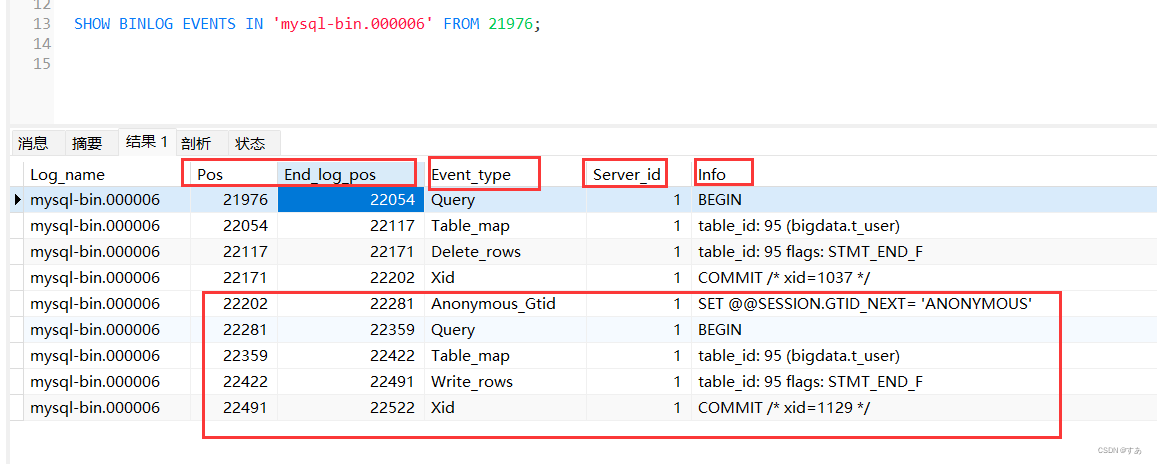Click the Server_id column header
Image resolution: width=1157 pixels, height=464 pixels.
pyautogui.click(x=638, y=174)
